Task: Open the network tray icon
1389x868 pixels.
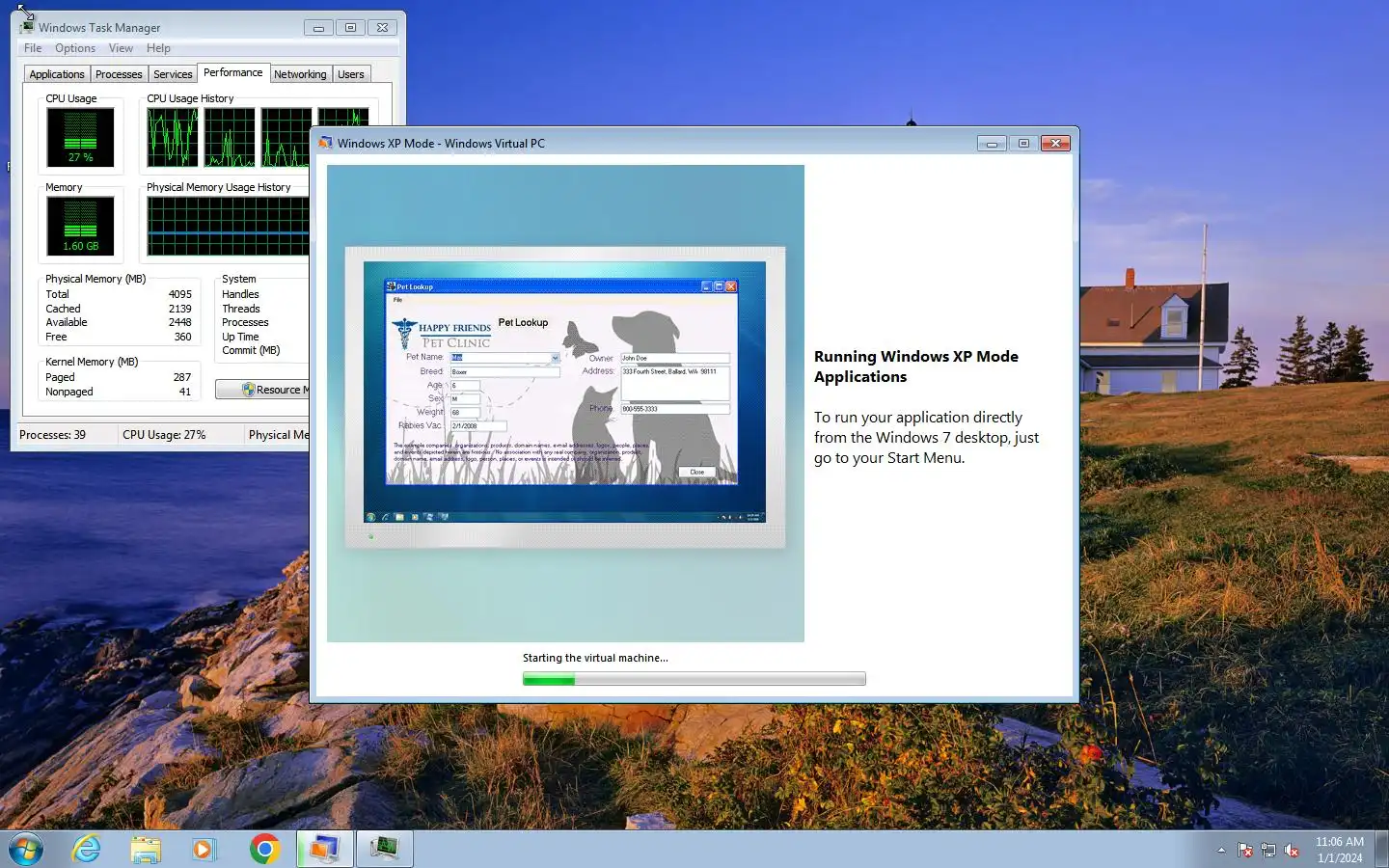Action: click(1268, 851)
